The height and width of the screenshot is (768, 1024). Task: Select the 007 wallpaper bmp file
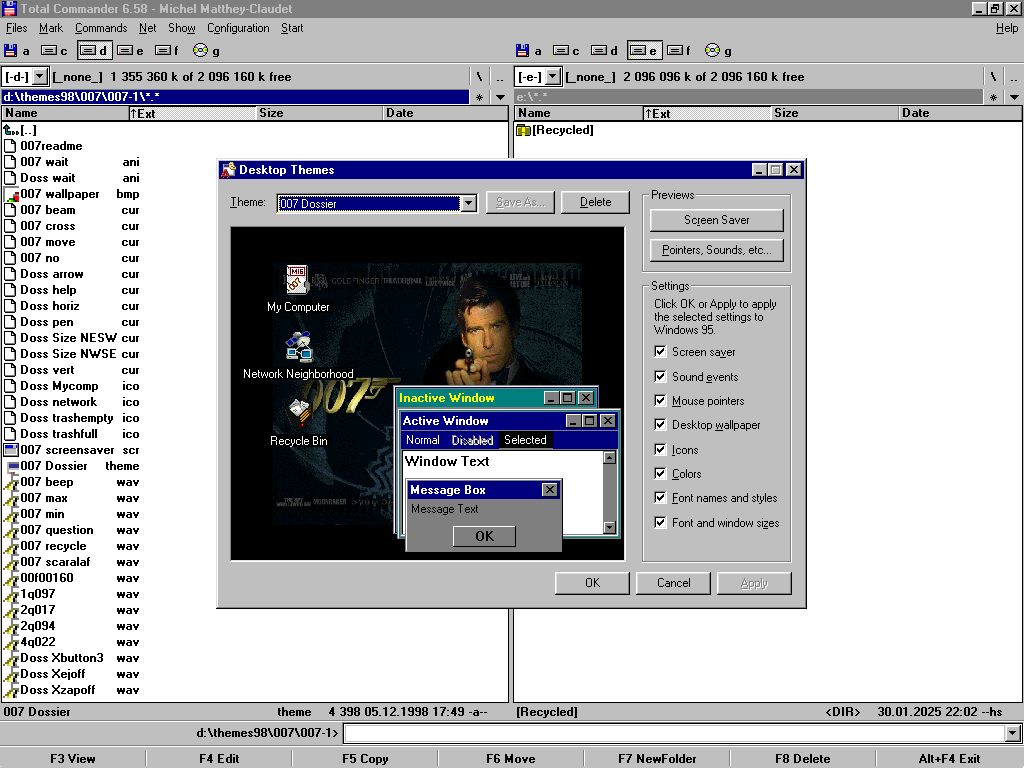click(x=59, y=194)
